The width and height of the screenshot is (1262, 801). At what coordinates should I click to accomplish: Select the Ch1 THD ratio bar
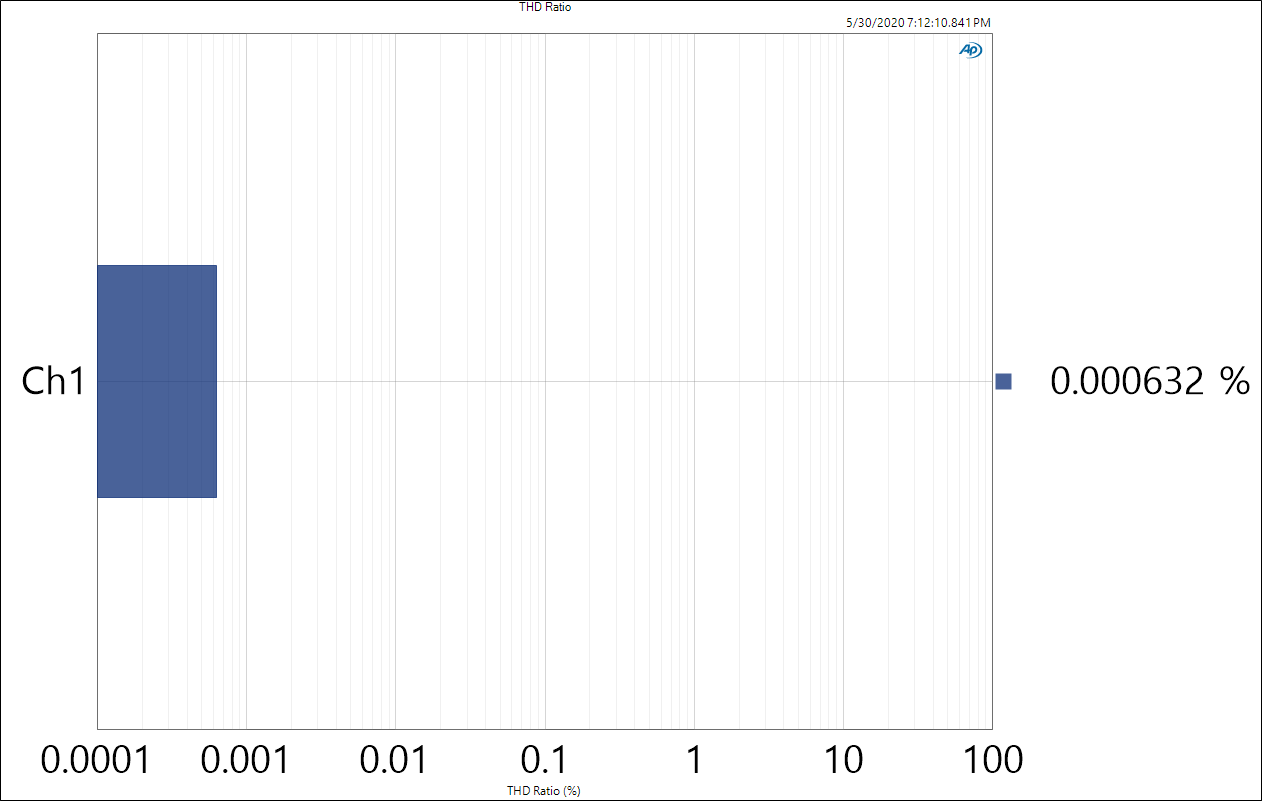[x=157, y=381]
